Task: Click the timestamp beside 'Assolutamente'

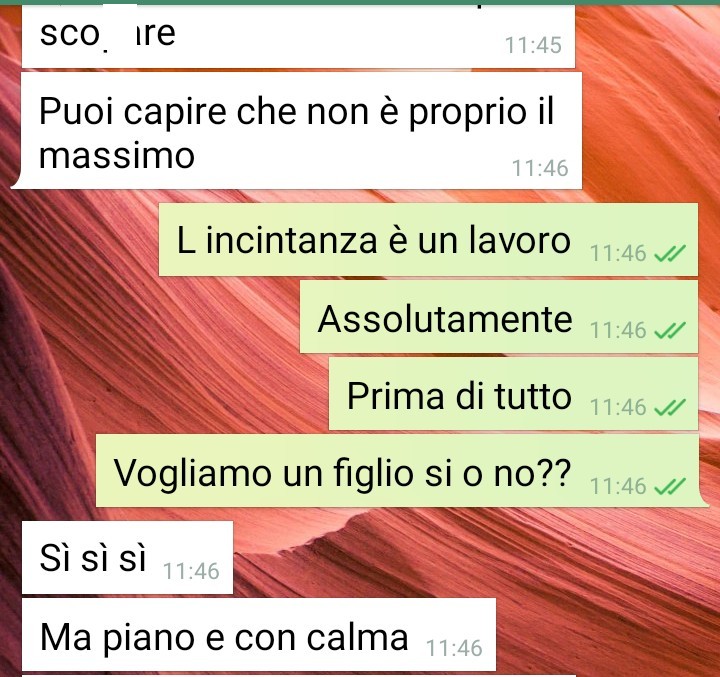Action: pyautogui.click(x=618, y=330)
